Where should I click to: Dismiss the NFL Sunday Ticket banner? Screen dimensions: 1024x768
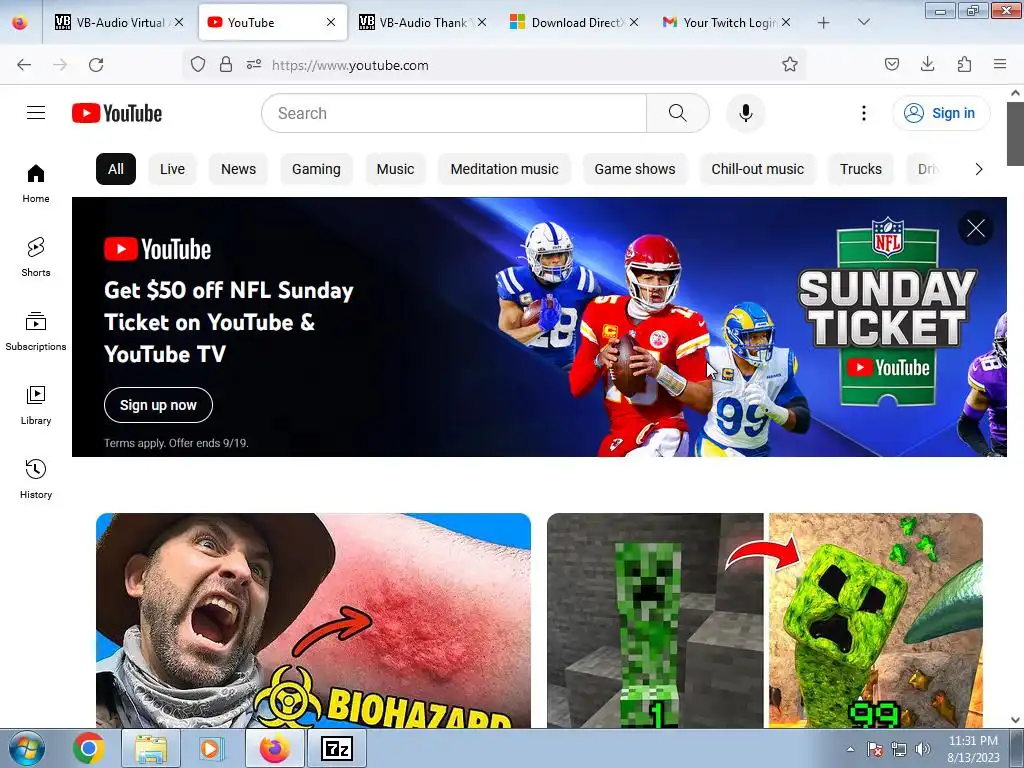(976, 228)
